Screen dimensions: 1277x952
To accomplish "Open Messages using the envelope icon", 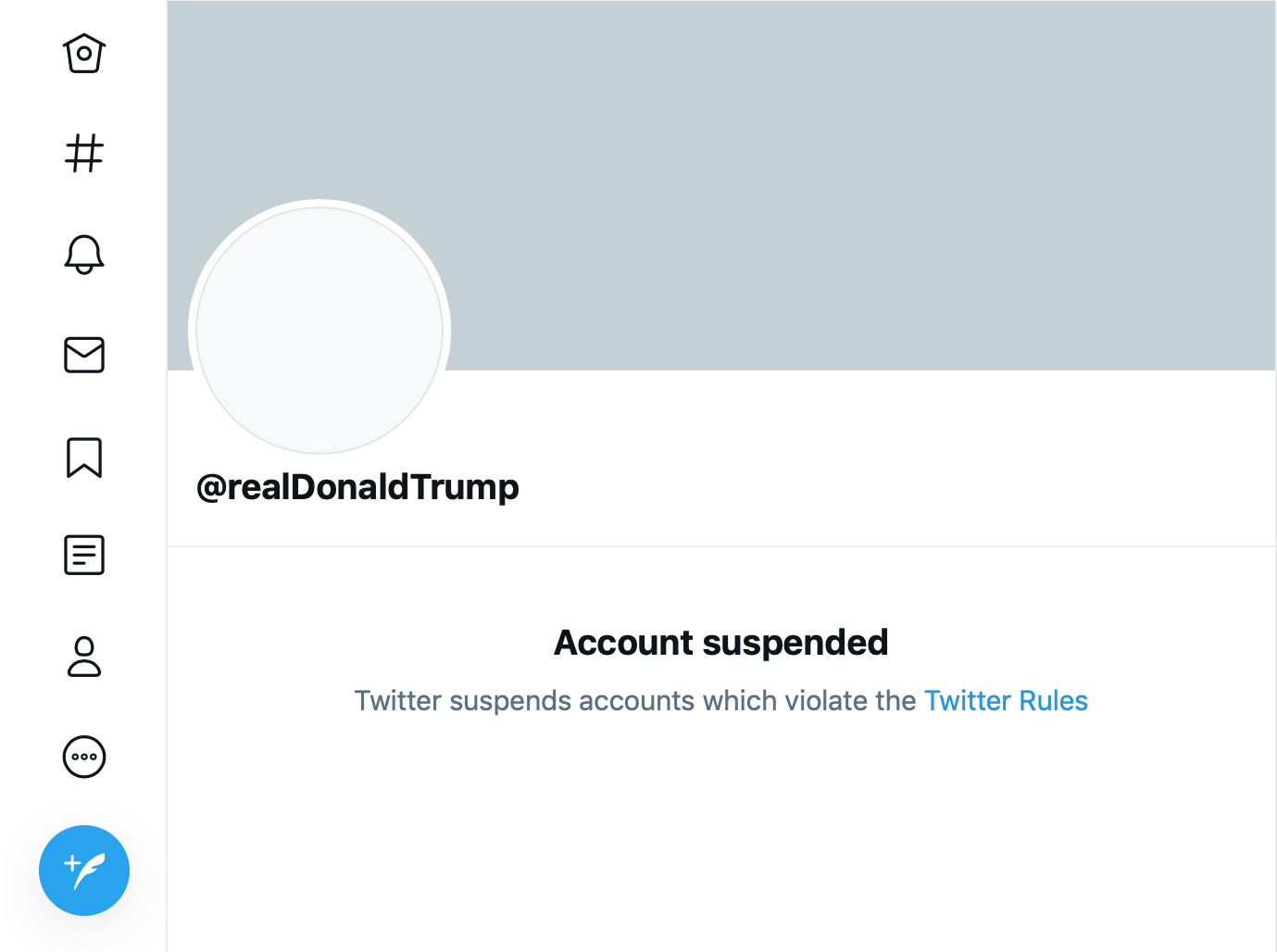I will [84, 356].
